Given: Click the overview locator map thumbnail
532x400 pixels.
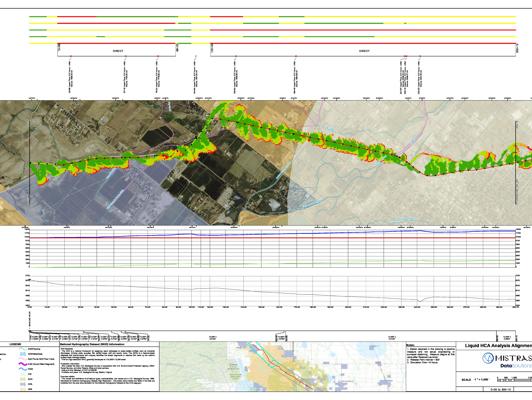Looking at the screenshot, I should coord(282,366).
